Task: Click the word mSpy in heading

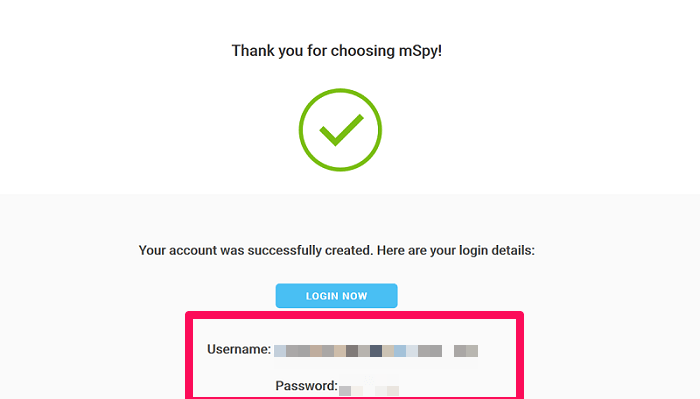Action: [x=420, y=51]
